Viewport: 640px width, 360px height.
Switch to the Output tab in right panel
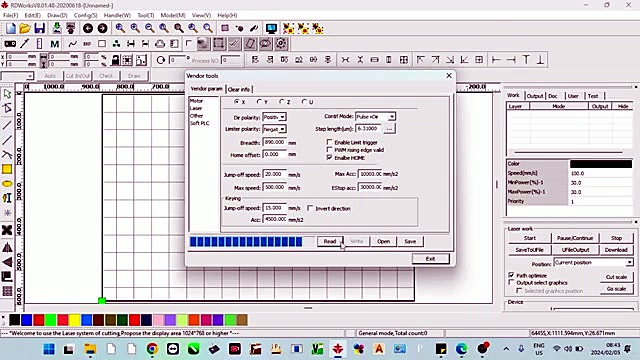(x=535, y=96)
